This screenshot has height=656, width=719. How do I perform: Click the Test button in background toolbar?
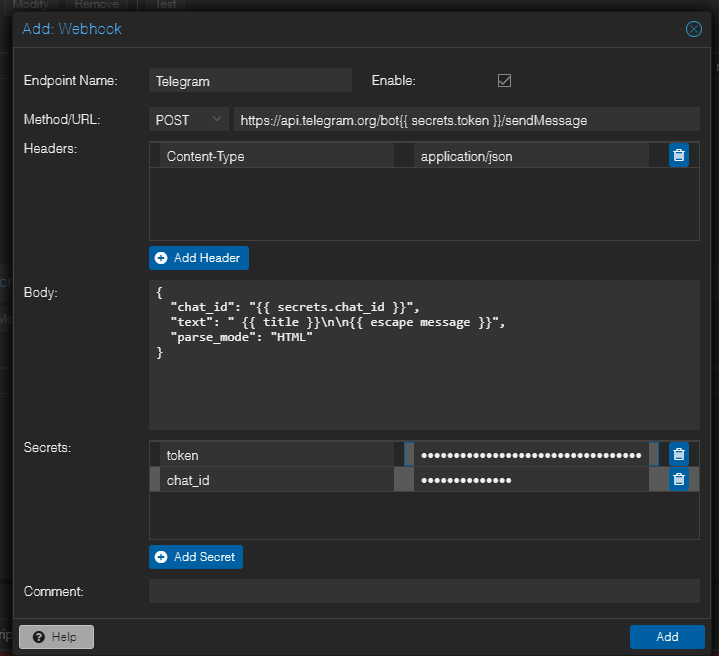point(166,5)
